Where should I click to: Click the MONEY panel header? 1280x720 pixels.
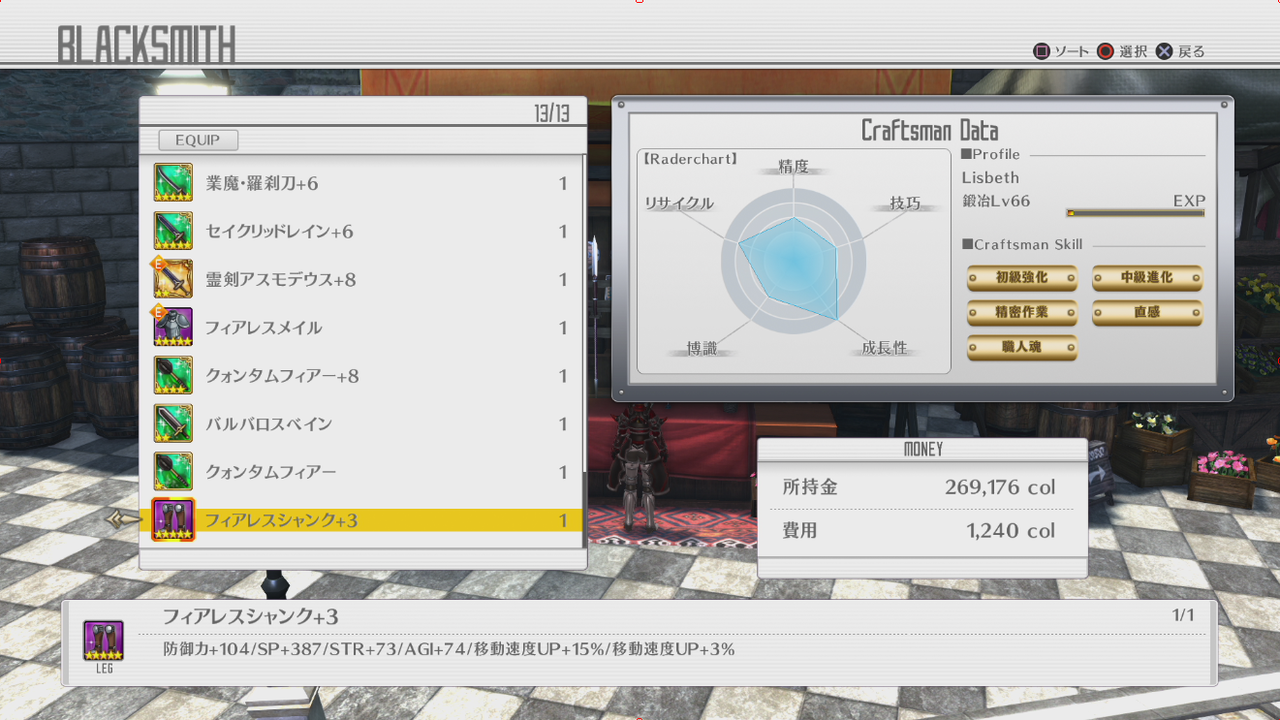pos(923,450)
